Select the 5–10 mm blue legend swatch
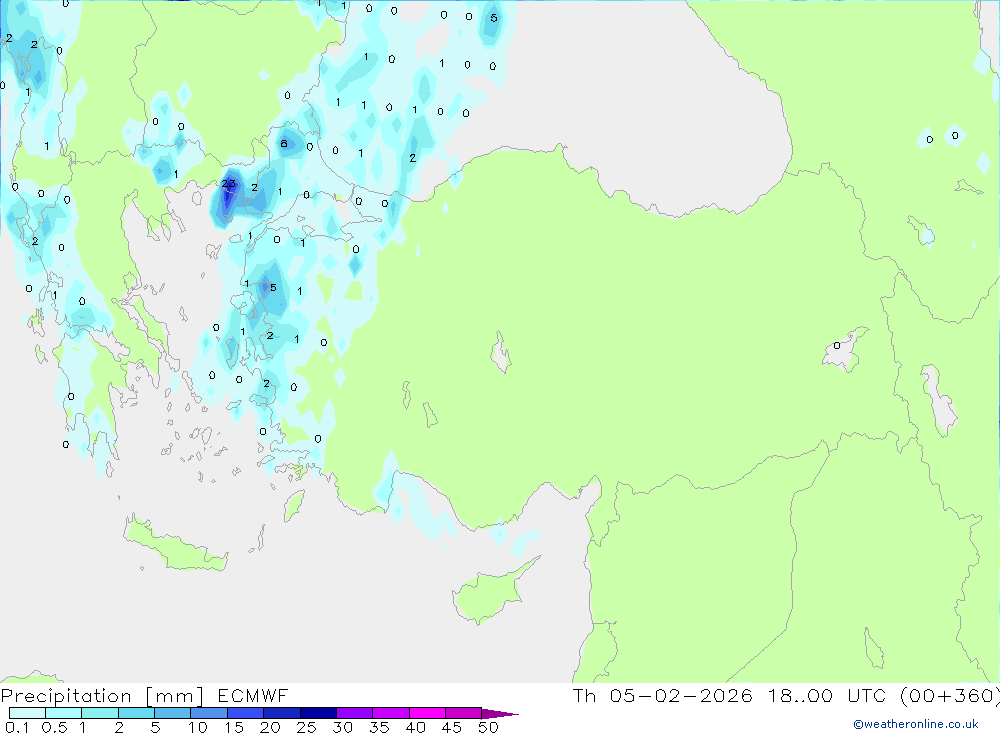 pos(172,713)
